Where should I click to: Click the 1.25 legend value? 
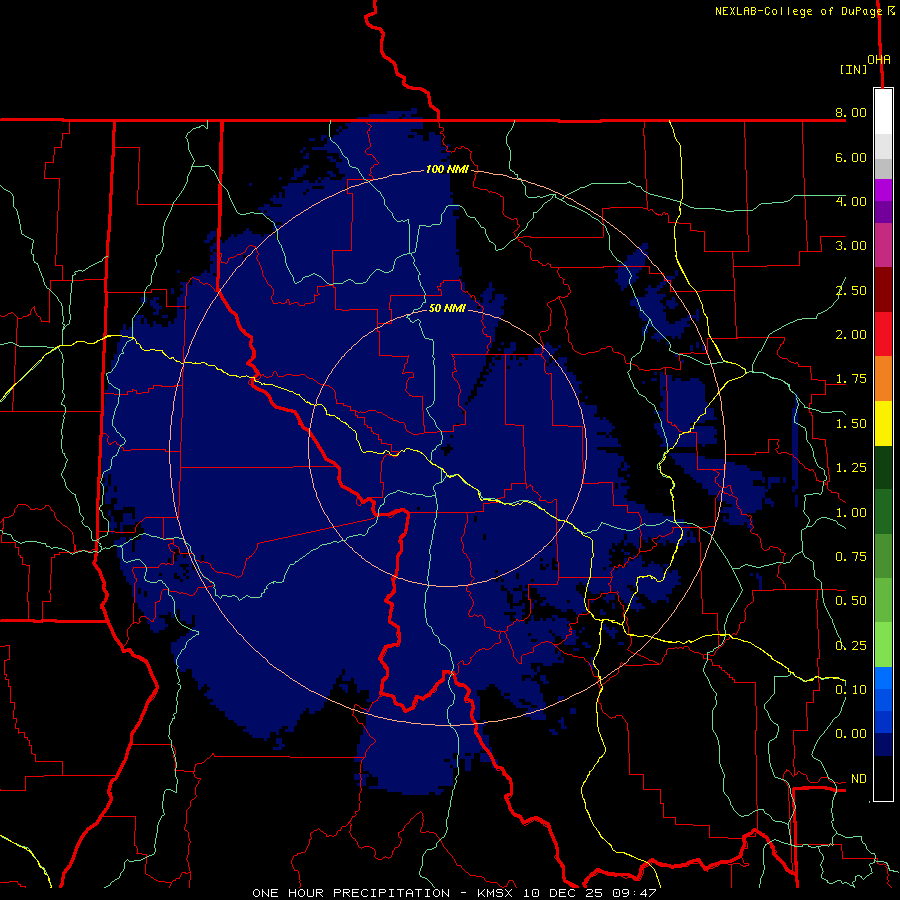point(851,468)
